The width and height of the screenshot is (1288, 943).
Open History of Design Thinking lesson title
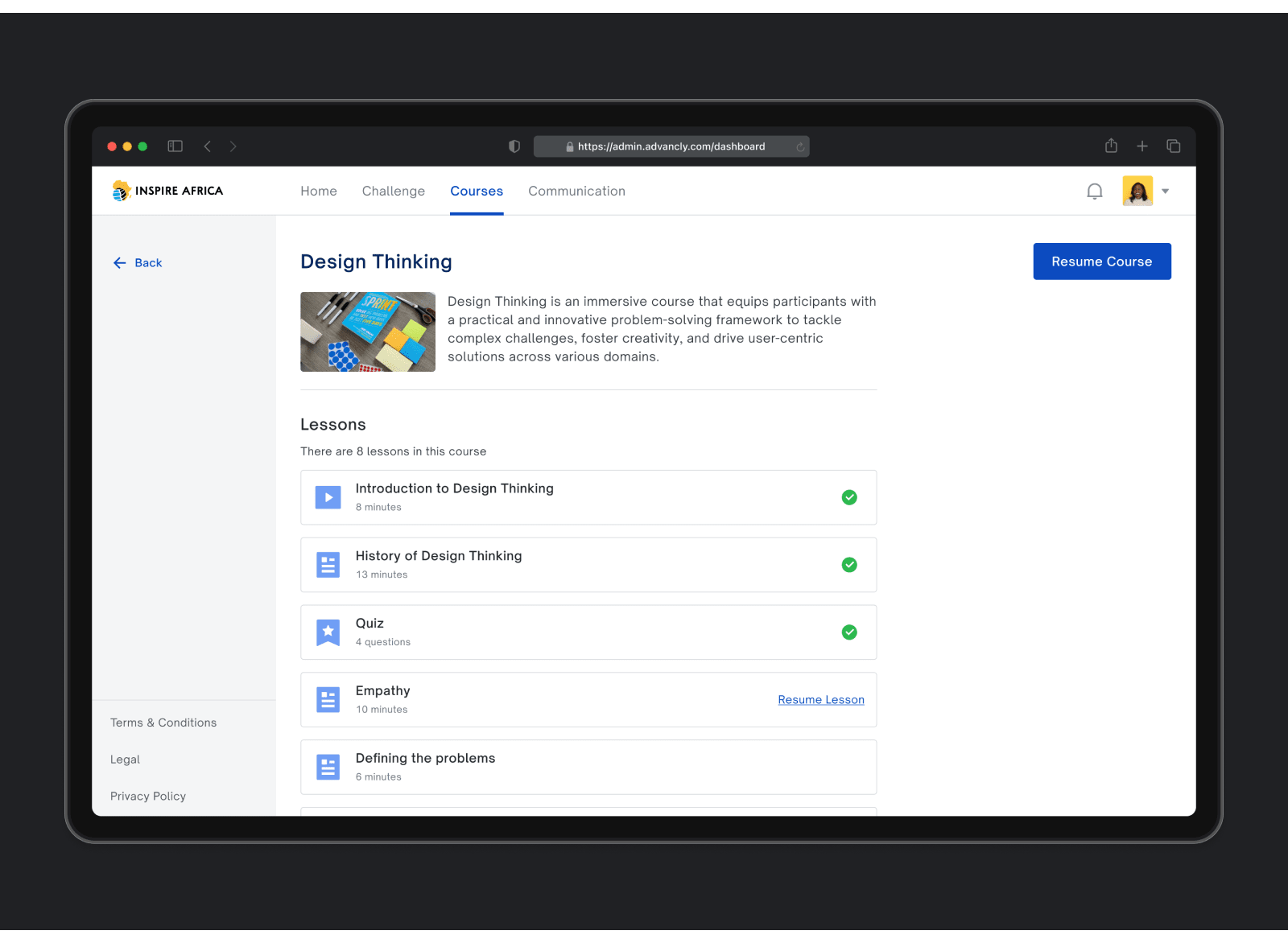pos(439,556)
